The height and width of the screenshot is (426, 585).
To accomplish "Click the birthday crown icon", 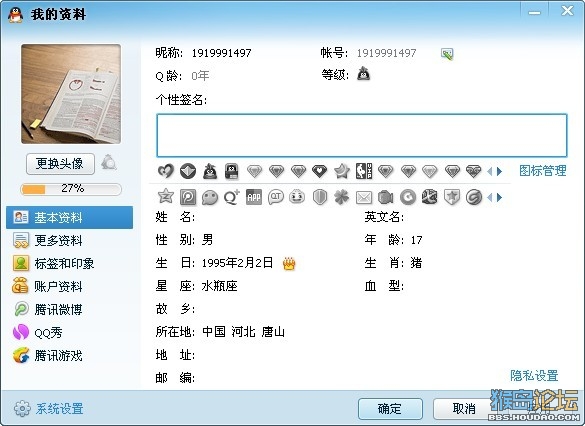I will pos(289,263).
